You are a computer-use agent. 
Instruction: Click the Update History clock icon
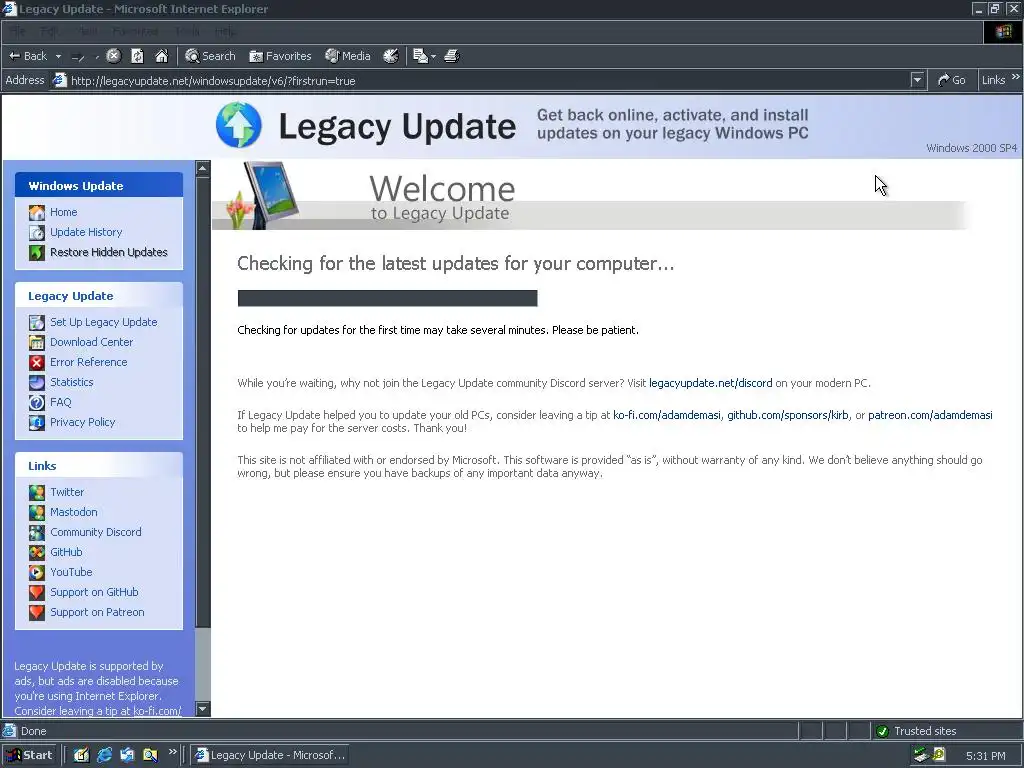[37, 232]
